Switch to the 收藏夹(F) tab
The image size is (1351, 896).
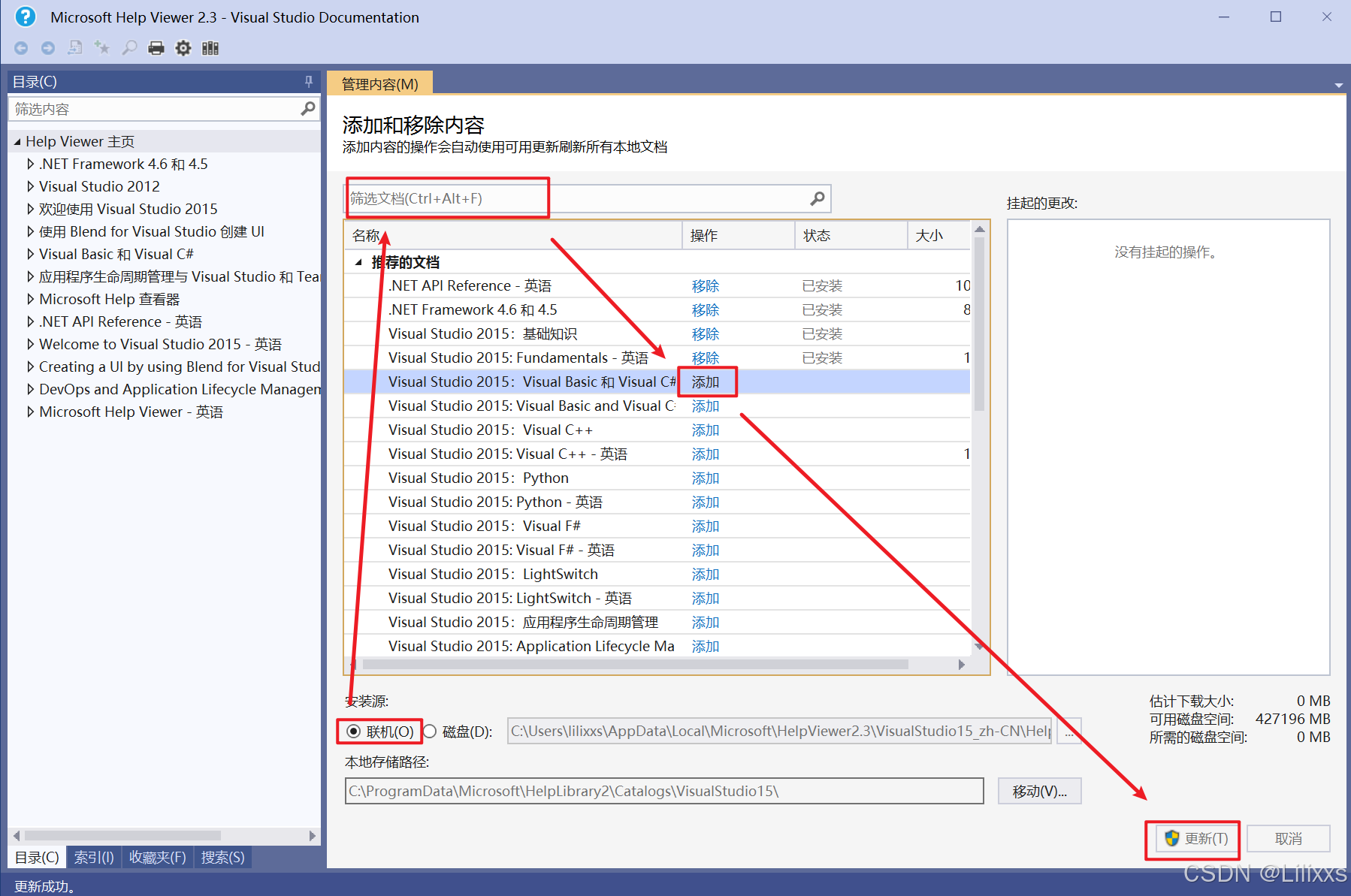pyautogui.click(x=157, y=857)
